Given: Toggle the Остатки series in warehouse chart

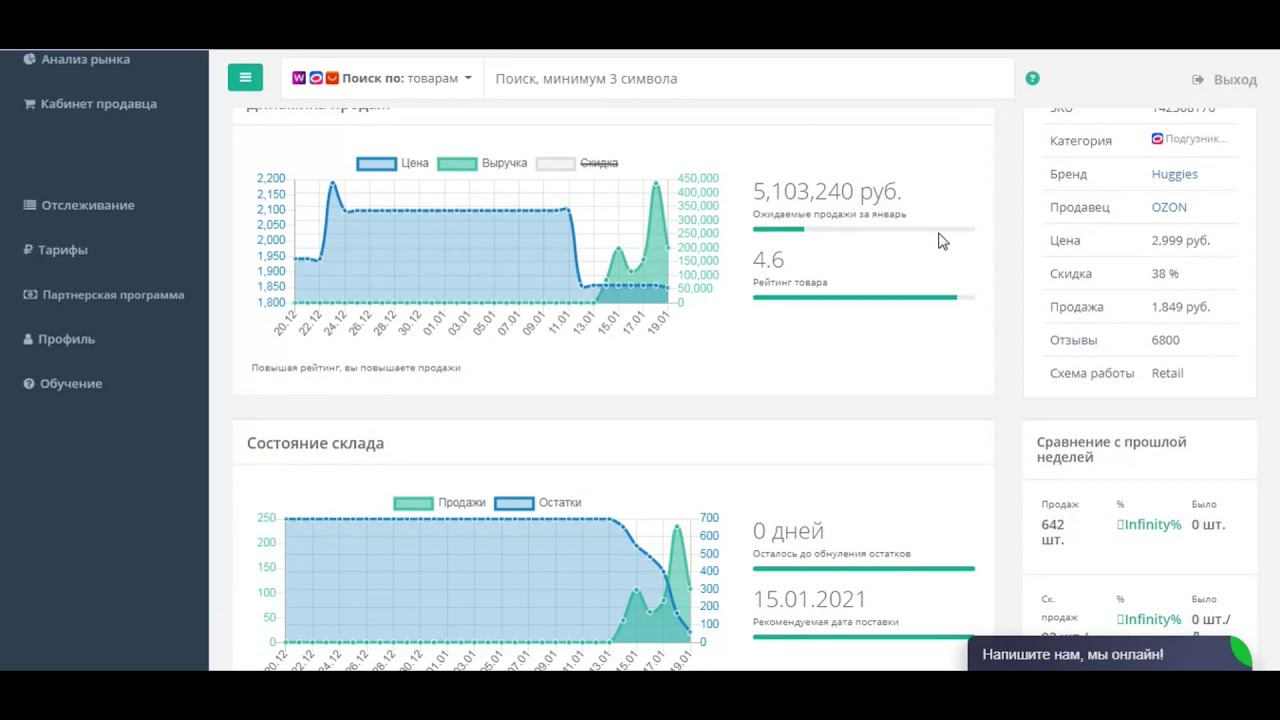Looking at the screenshot, I should [x=538, y=503].
